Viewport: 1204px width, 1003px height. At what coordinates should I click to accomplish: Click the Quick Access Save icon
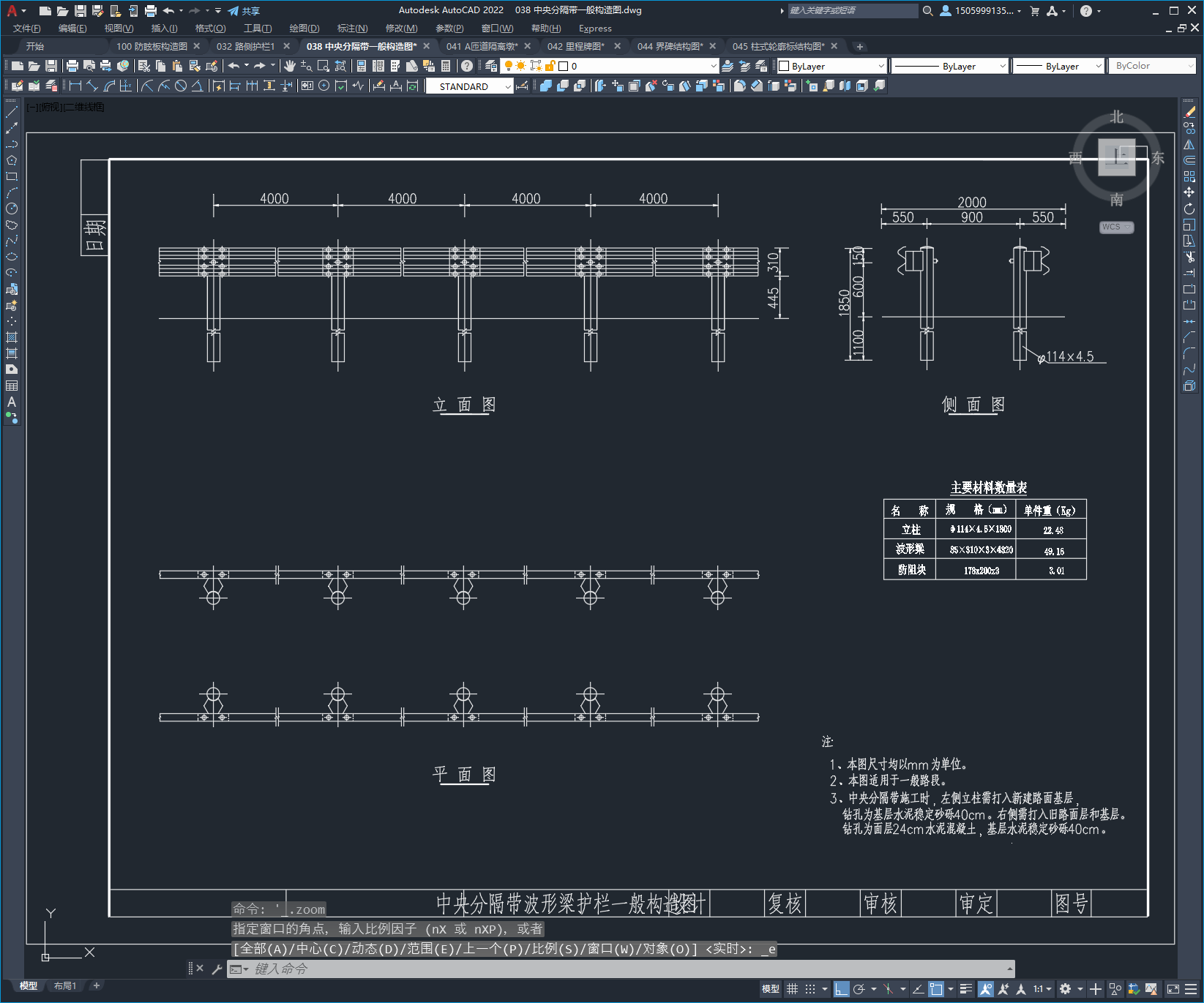coord(81,11)
